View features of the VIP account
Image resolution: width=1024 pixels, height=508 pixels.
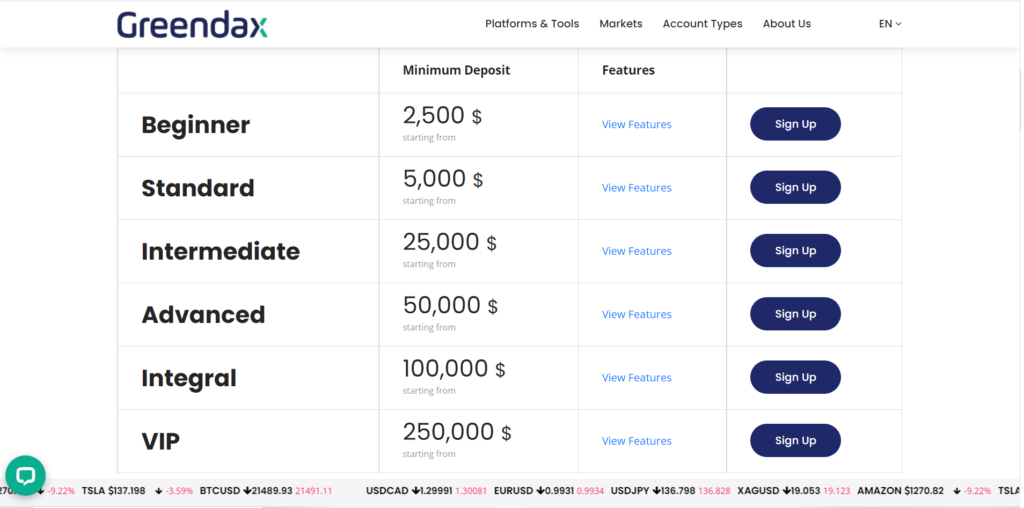[636, 441]
